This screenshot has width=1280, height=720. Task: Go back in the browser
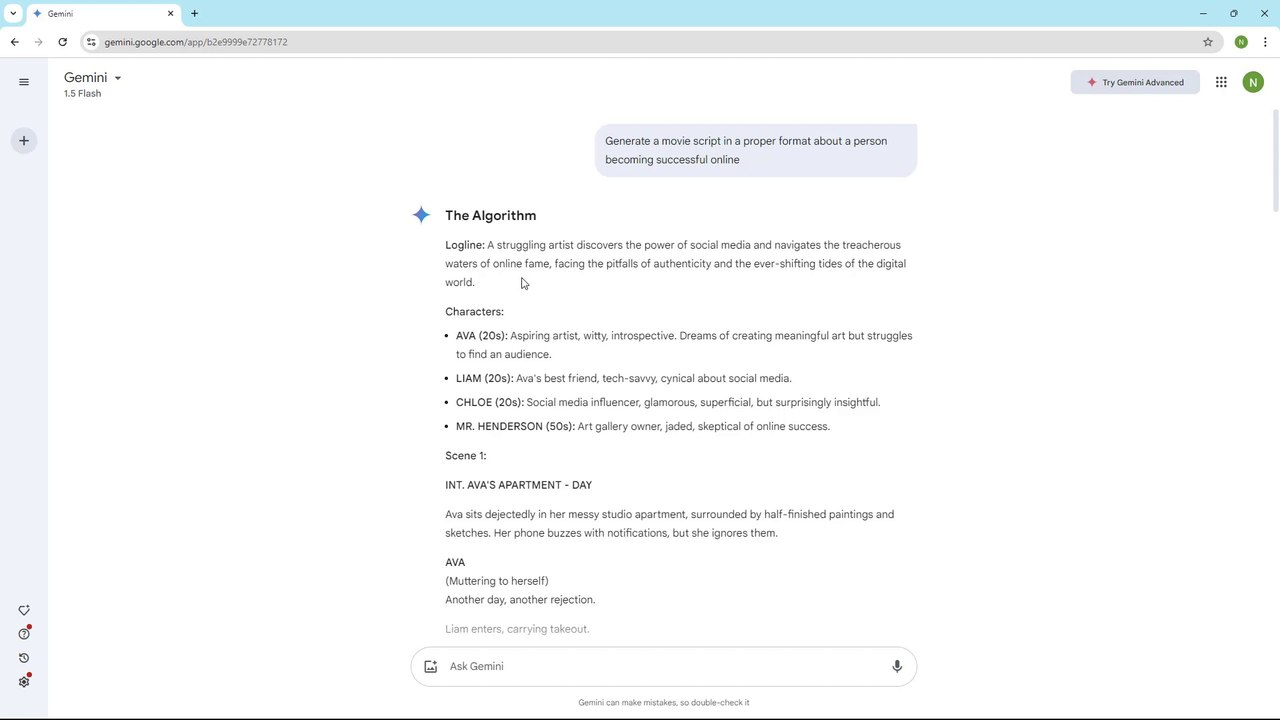click(14, 42)
